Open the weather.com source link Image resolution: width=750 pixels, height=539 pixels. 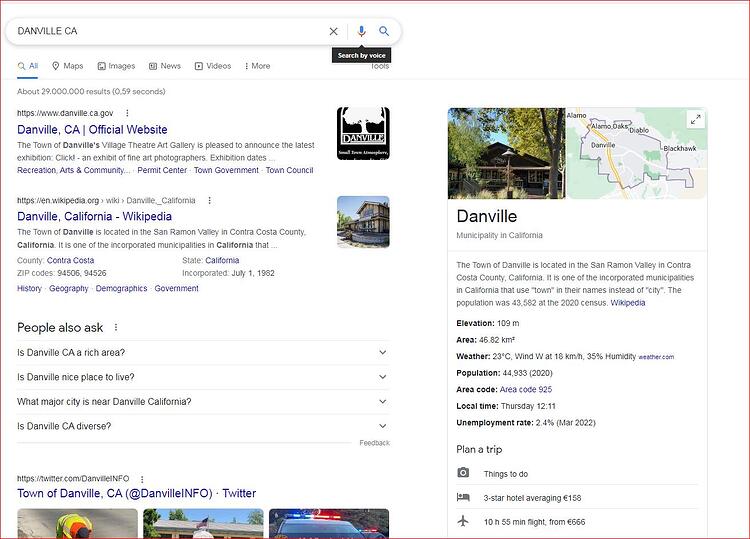656,357
